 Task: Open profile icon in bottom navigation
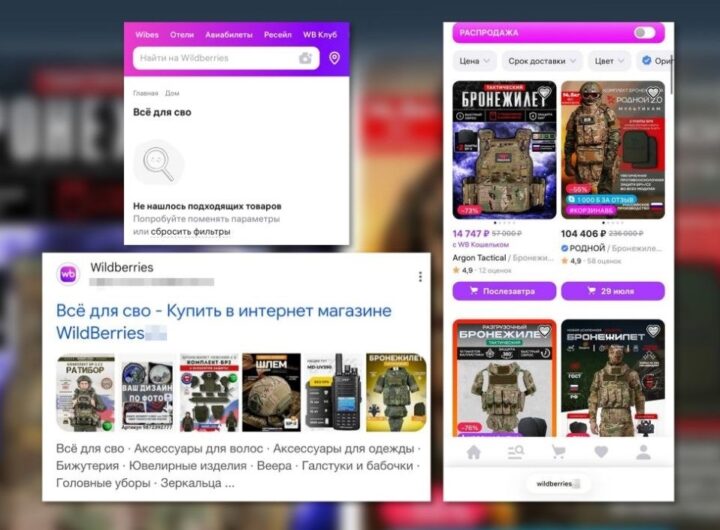click(x=643, y=452)
